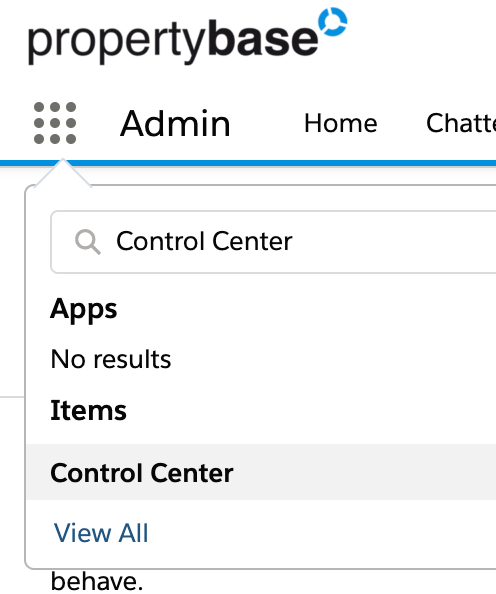Click the Apps section heading
This screenshot has width=496, height=594.
84,310
